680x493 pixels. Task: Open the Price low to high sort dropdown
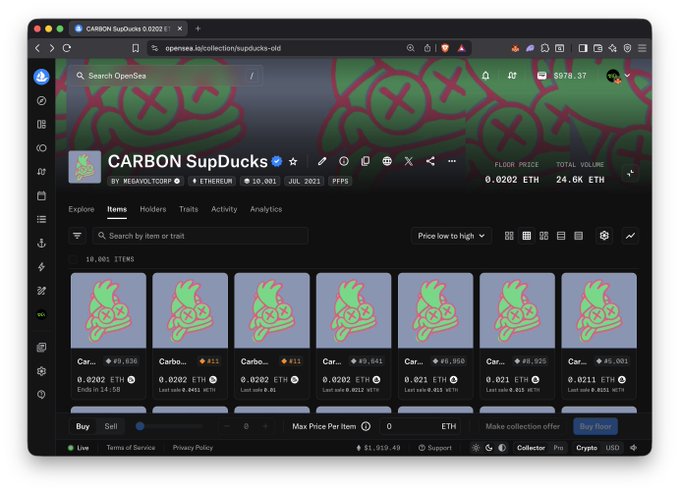(451, 236)
